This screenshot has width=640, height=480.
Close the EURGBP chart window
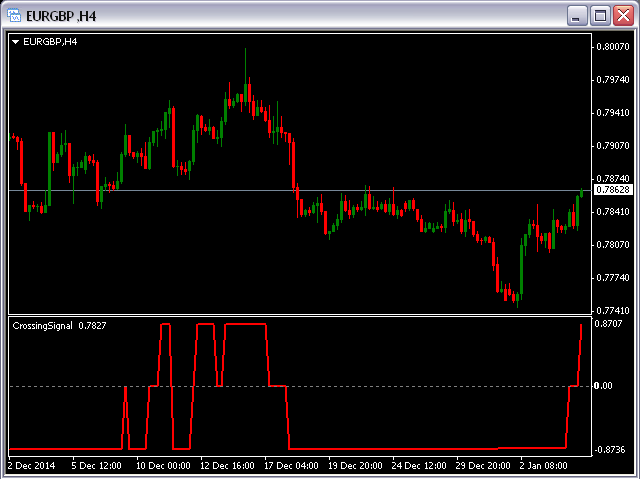[x=623, y=16]
